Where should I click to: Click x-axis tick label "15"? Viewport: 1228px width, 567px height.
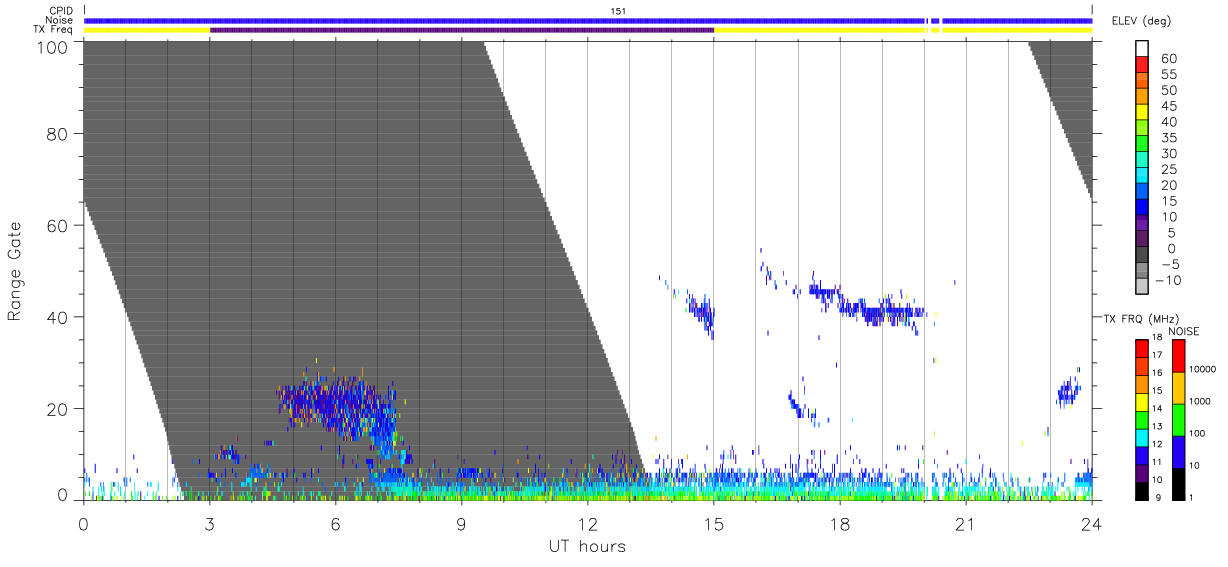click(714, 524)
